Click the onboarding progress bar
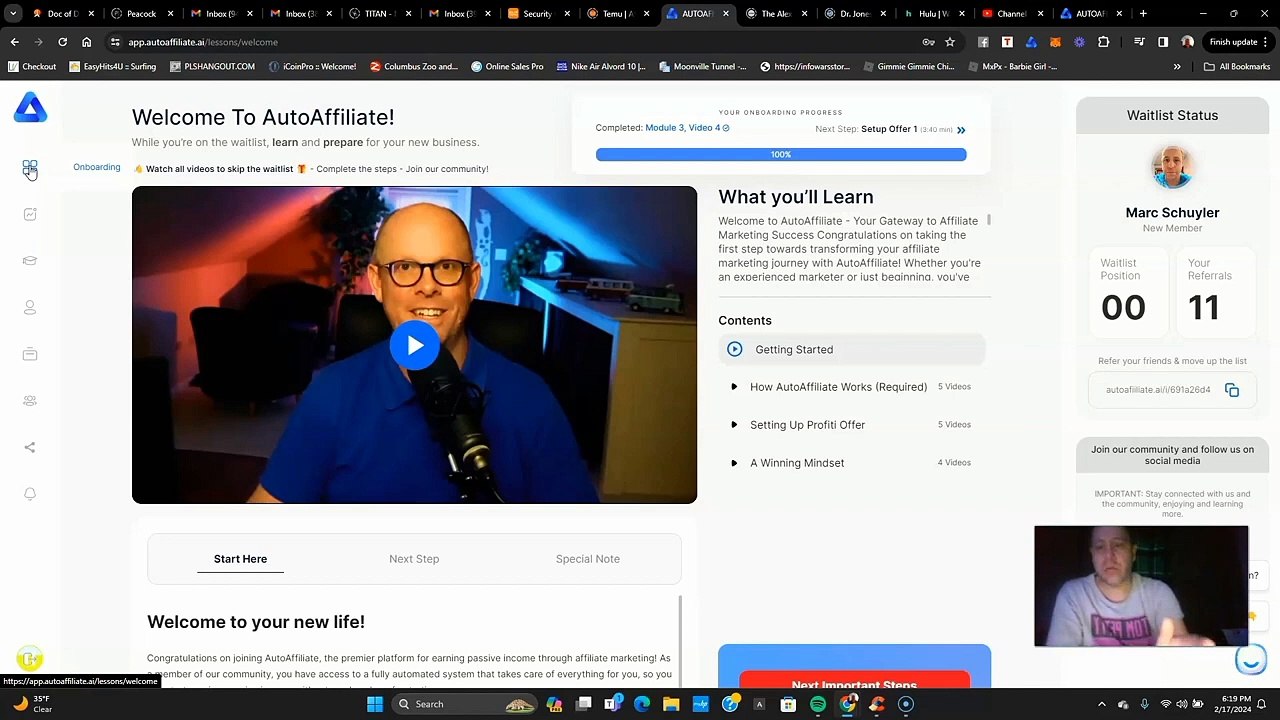The height and width of the screenshot is (720, 1280). [x=781, y=154]
